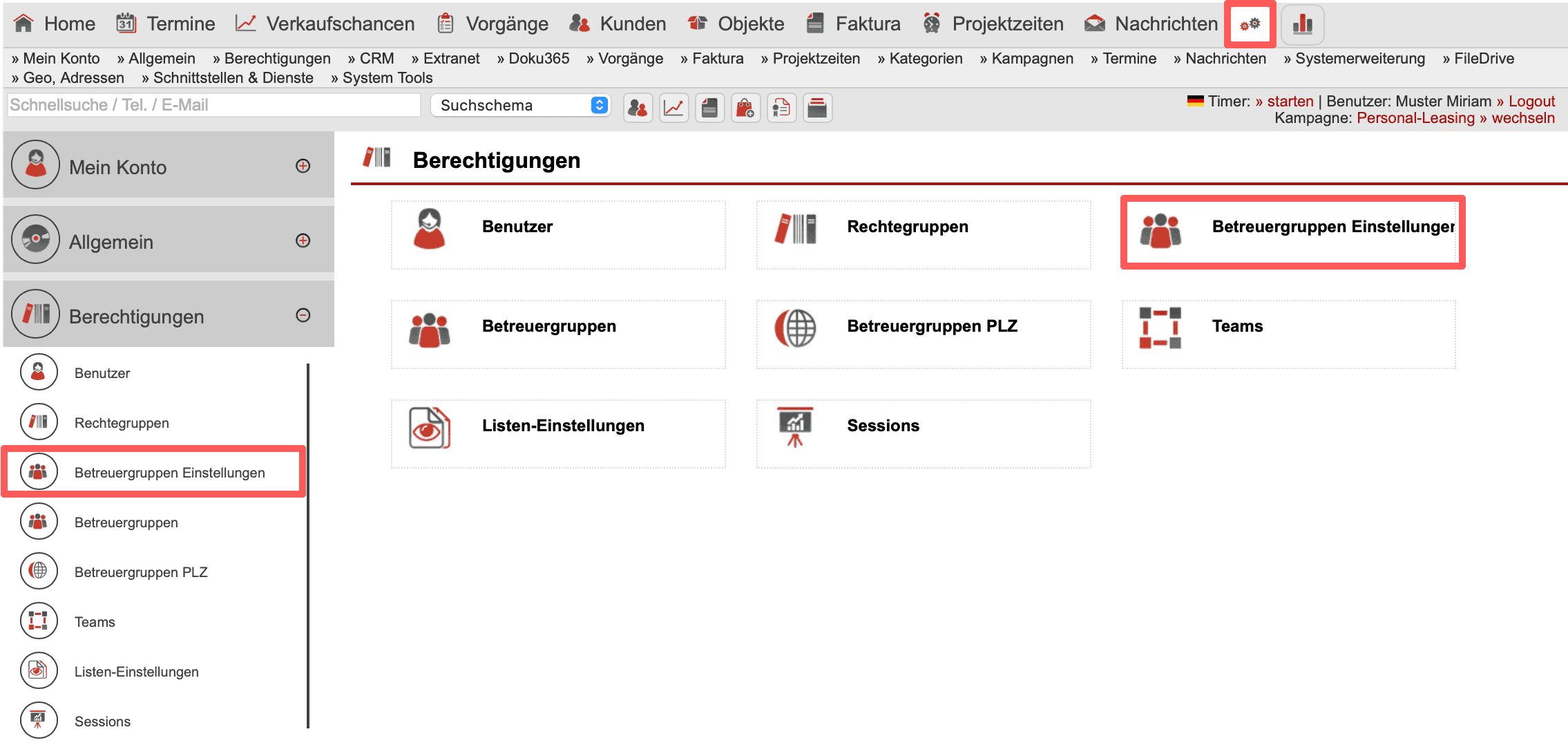Open the Sessions tile with presentation icon
This screenshot has height=745, width=1568.
tap(923, 433)
